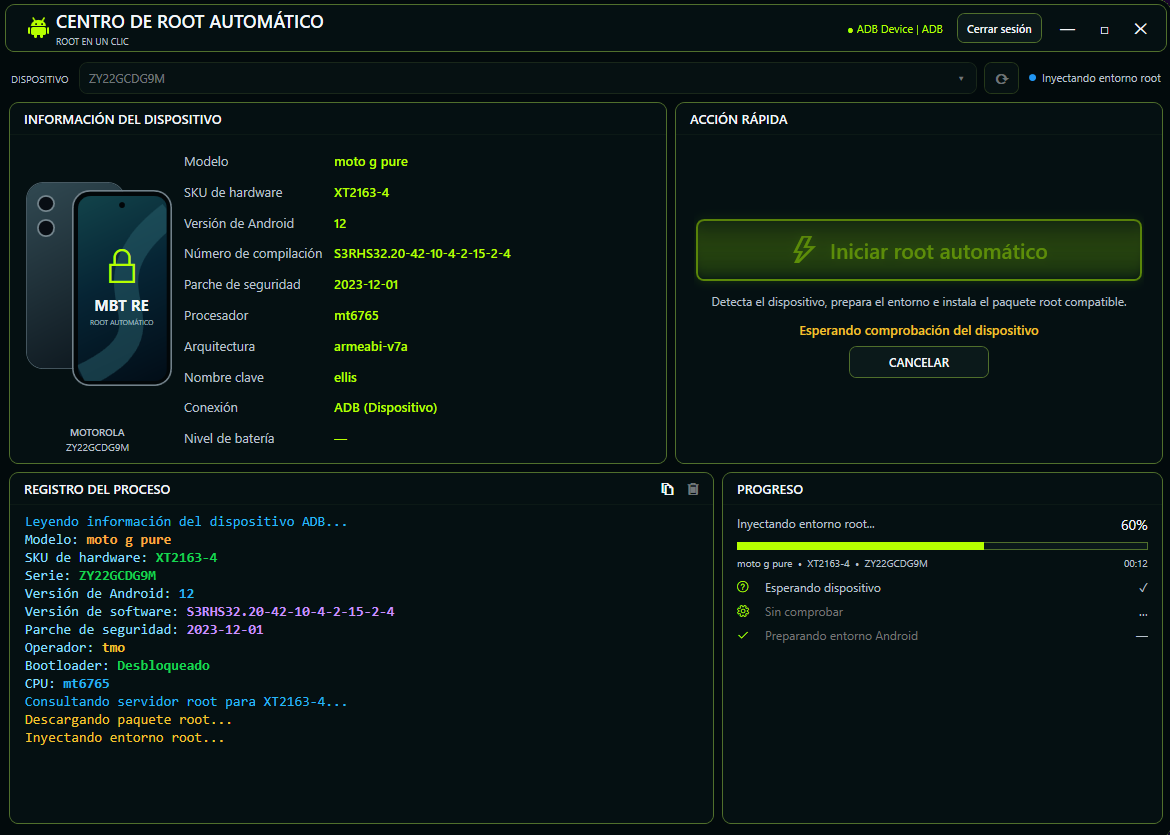Click the MOTOROLA label under phone image
This screenshot has height=835, width=1170.
97,433
